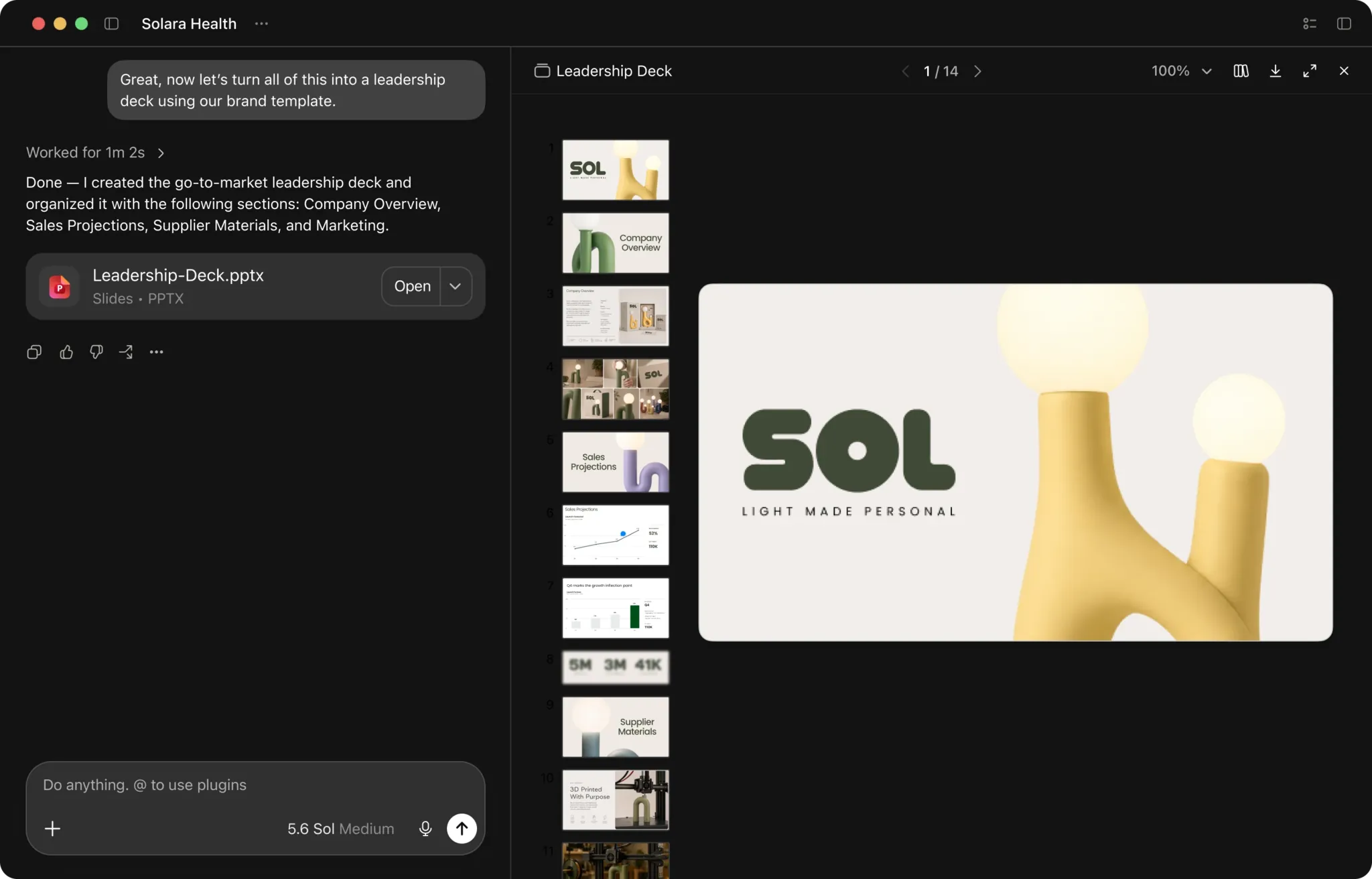Screen dimensions: 1372x879
Task: Copy the response with the copy icon
Action: pyautogui.click(x=34, y=352)
